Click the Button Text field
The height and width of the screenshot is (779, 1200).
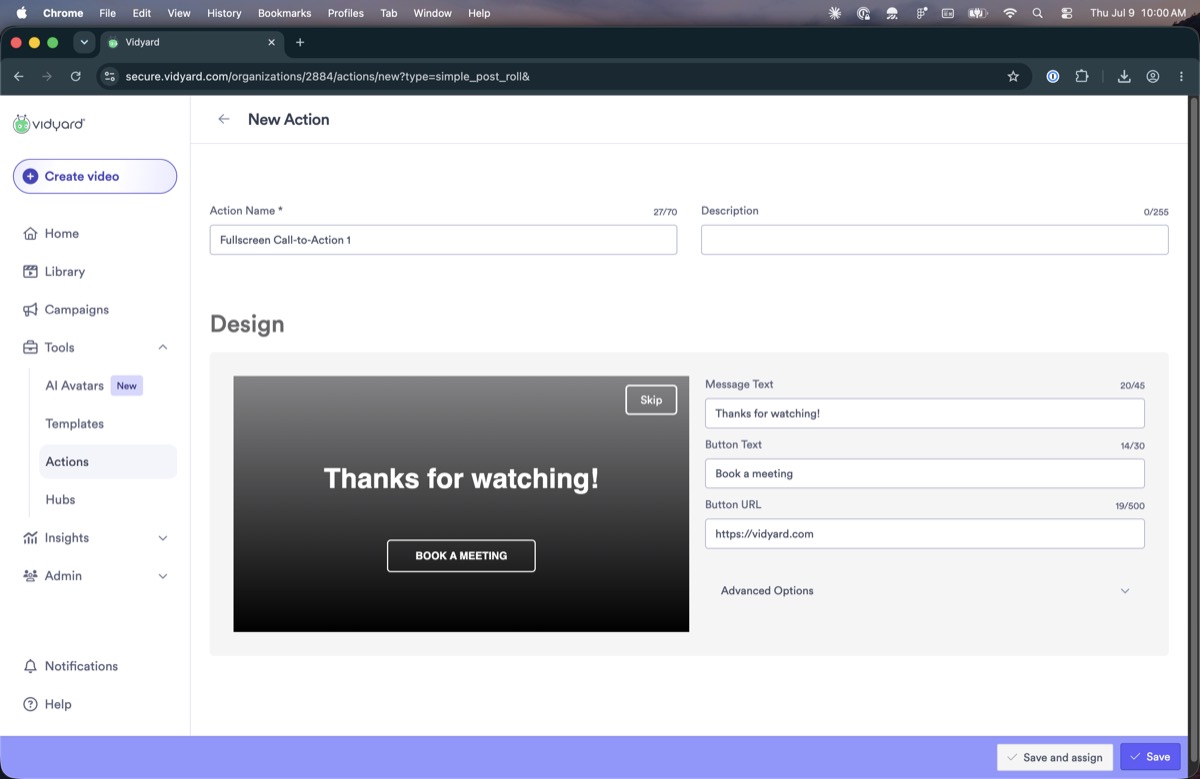pyautogui.click(x=925, y=473)
